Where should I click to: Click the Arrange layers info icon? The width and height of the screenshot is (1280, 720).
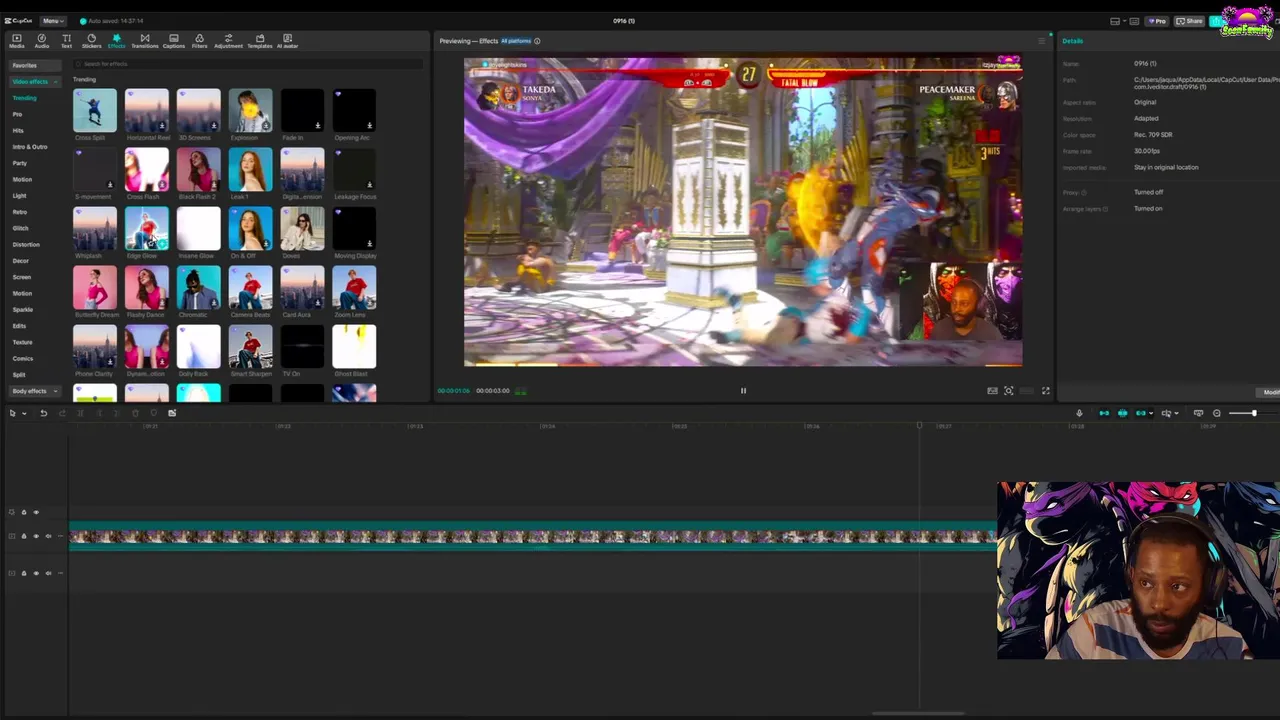point(1104,209)
